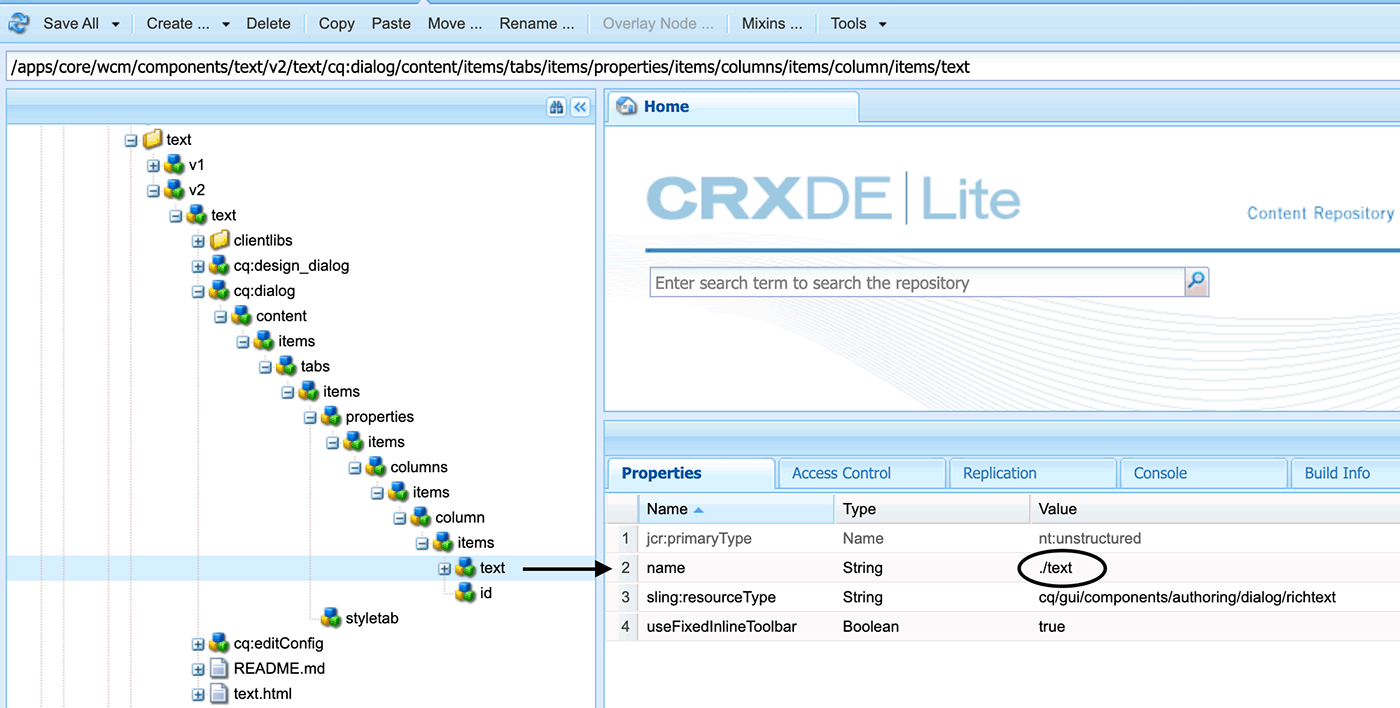Expand the v1 tree node
Viewport: 1400px width, 708px height.
point(153,165)
